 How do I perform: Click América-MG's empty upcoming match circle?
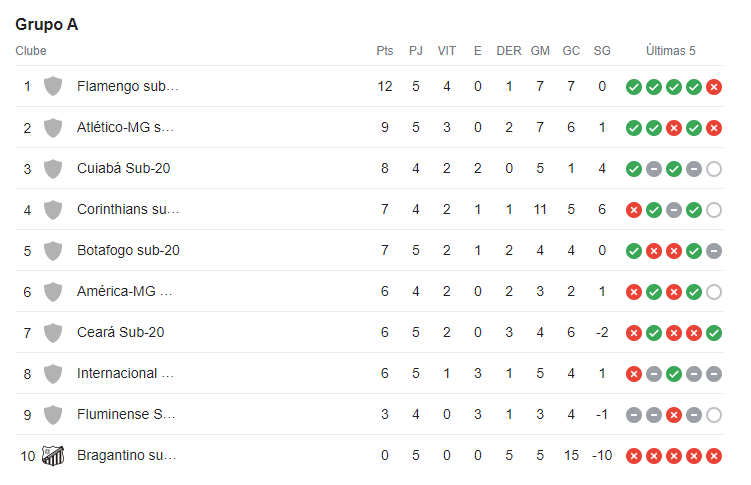click(714, 292)
